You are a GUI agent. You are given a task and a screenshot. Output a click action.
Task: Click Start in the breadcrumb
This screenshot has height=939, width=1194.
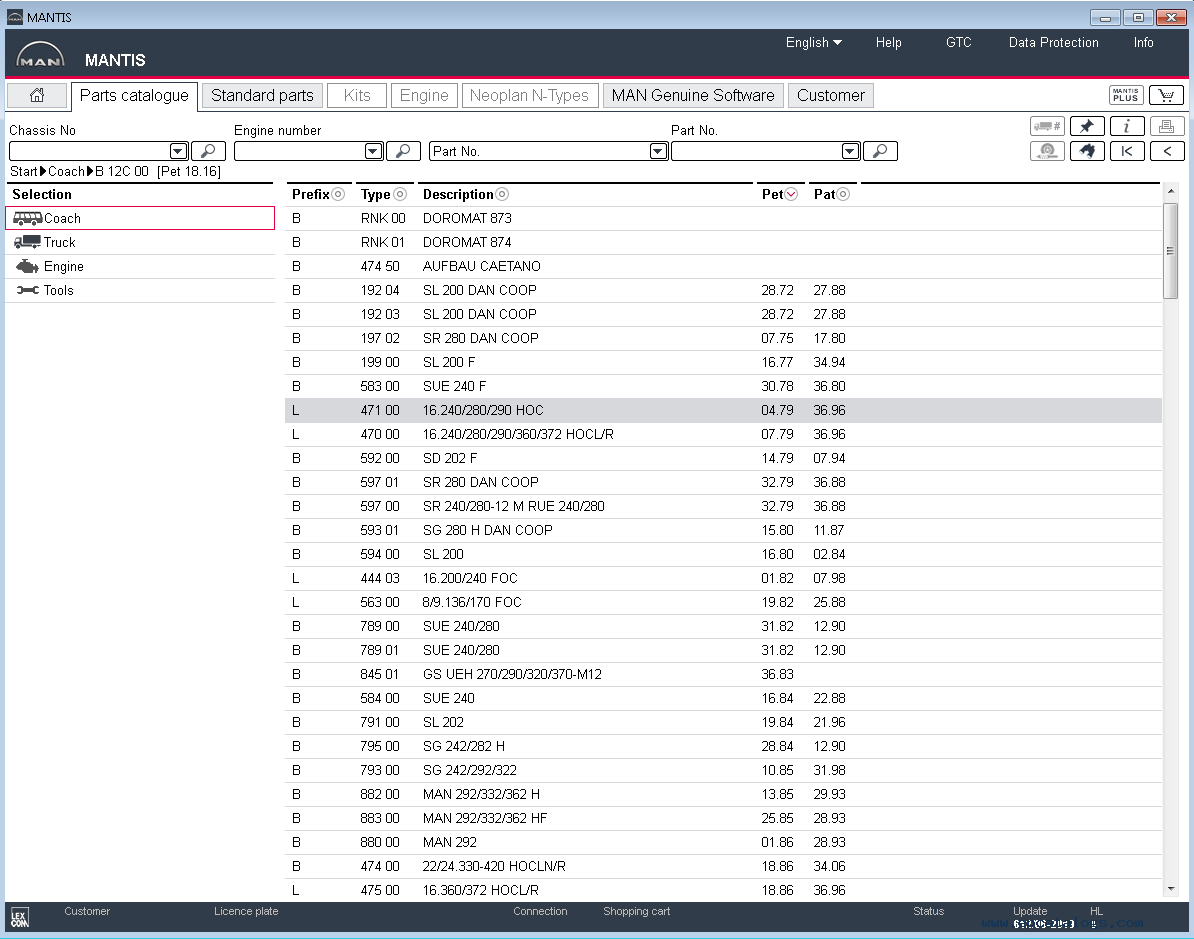(x=24, y=171)
